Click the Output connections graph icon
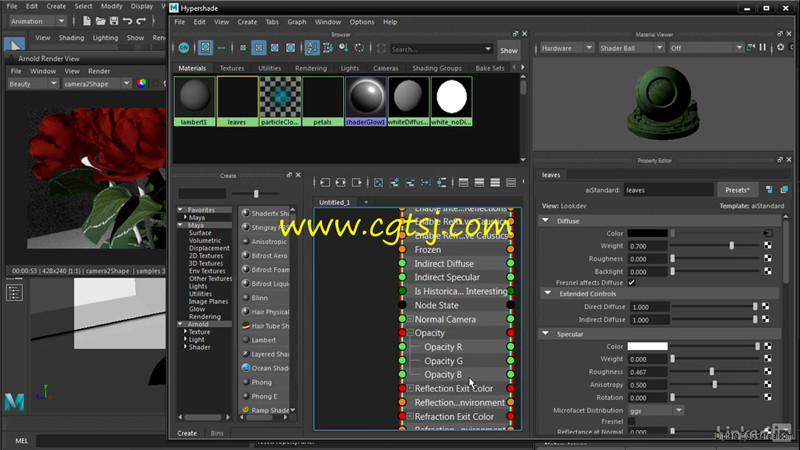Viewport: 800px width, 450px height. point(357,183)
